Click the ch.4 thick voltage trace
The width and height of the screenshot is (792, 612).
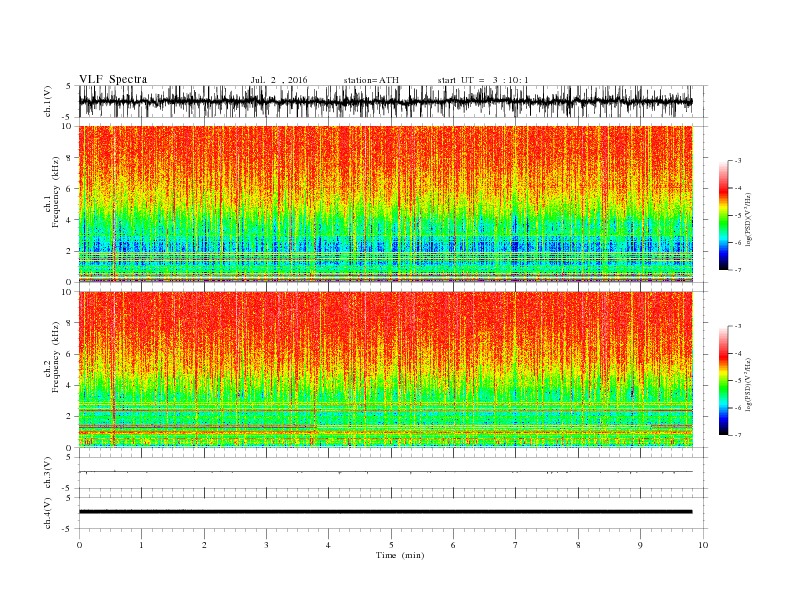click(x=386, y=512)
